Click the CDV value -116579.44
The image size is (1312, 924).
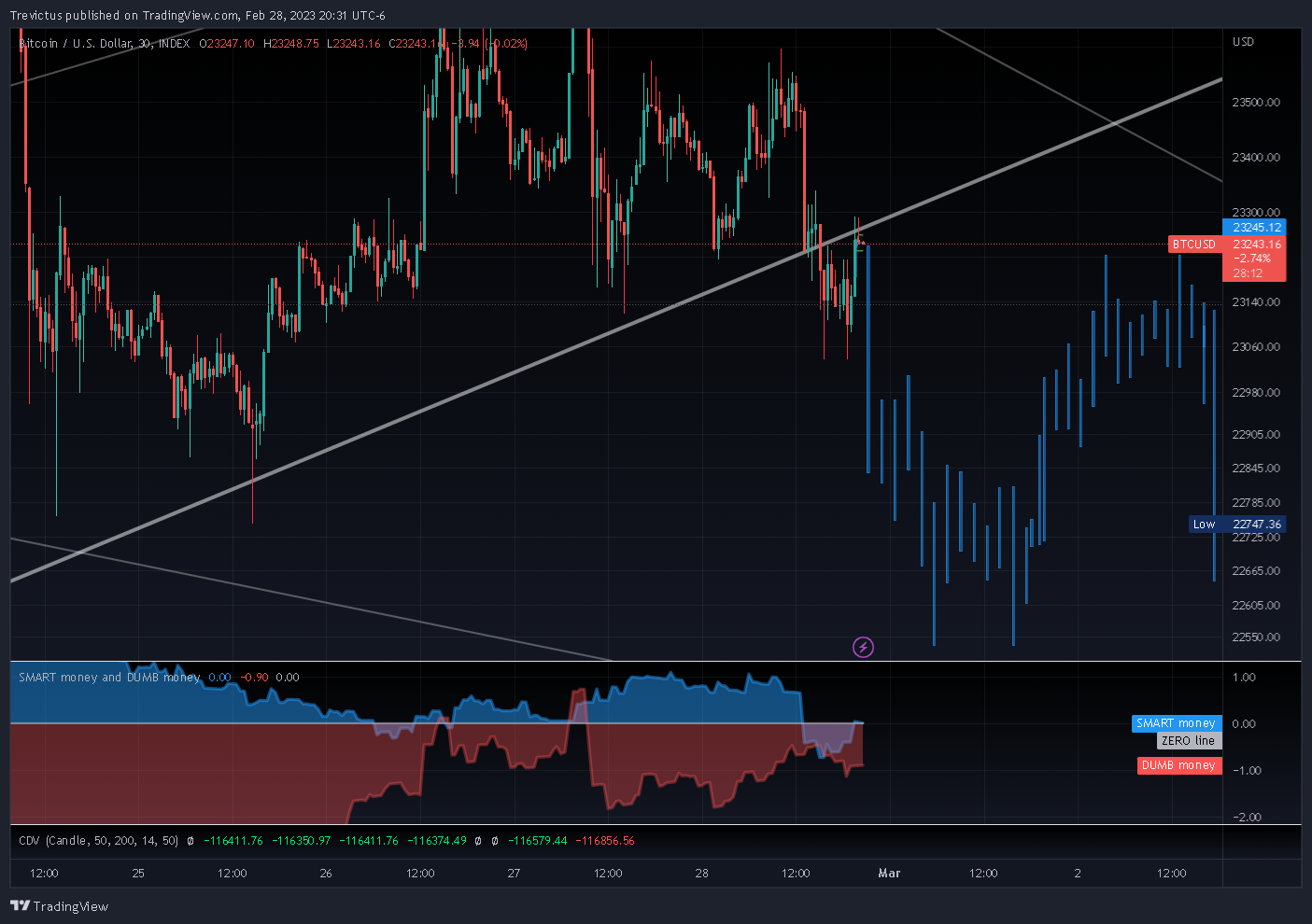(537, 841)
